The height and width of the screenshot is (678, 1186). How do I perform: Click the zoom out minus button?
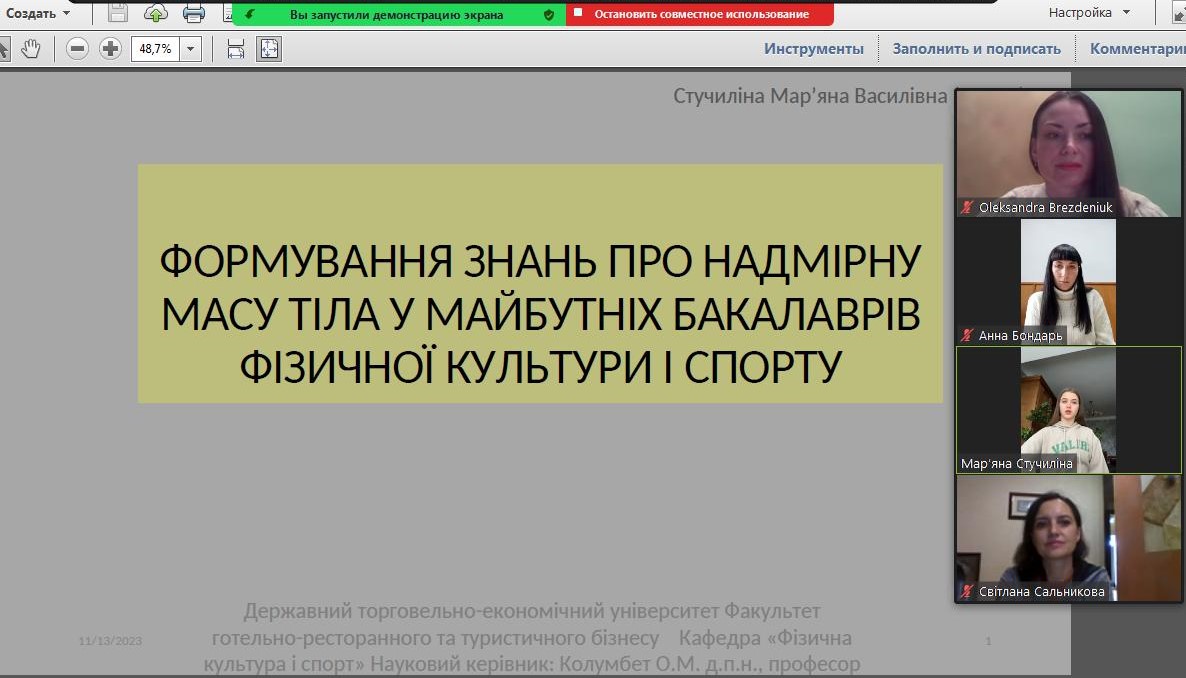click(x=78, y=48)
